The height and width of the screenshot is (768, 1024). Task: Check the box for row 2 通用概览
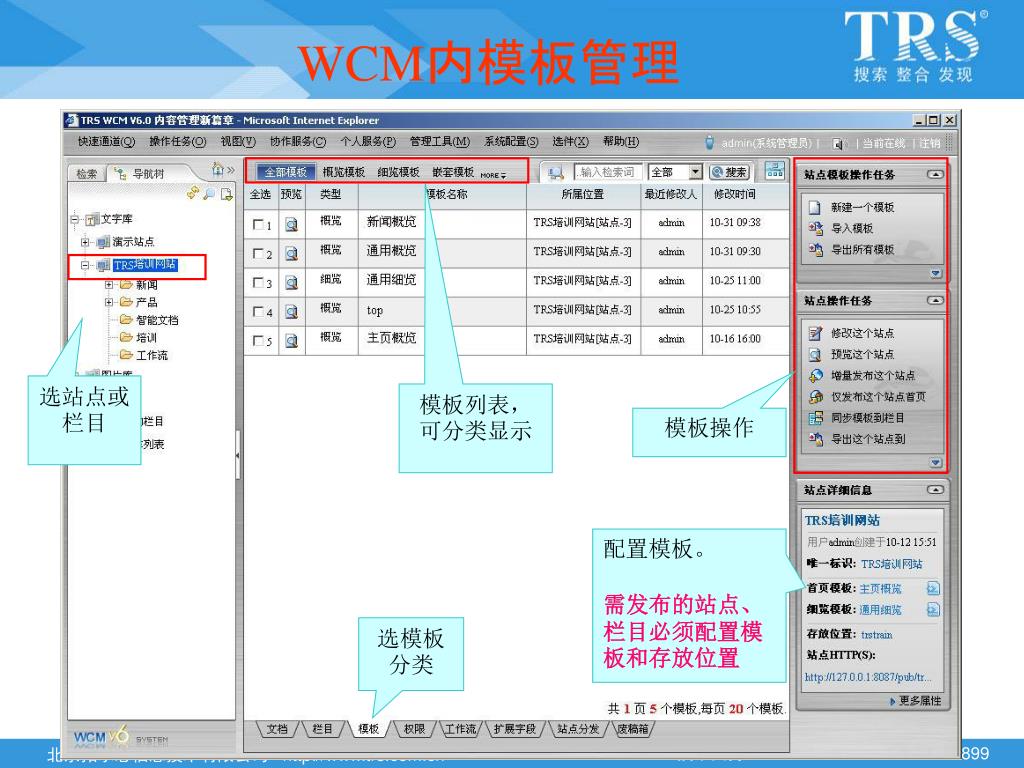[258, 253]
